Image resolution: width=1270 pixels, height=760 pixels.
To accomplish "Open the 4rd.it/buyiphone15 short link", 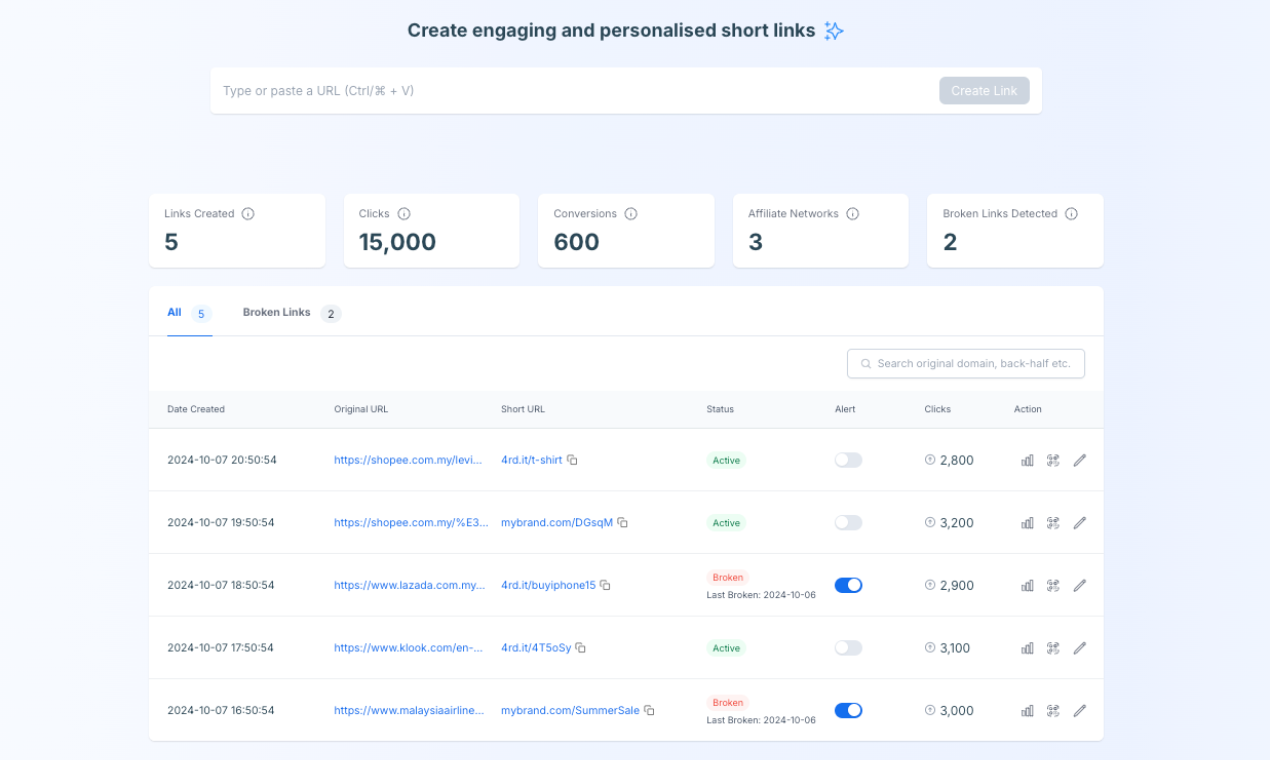I will coord(548,585).
